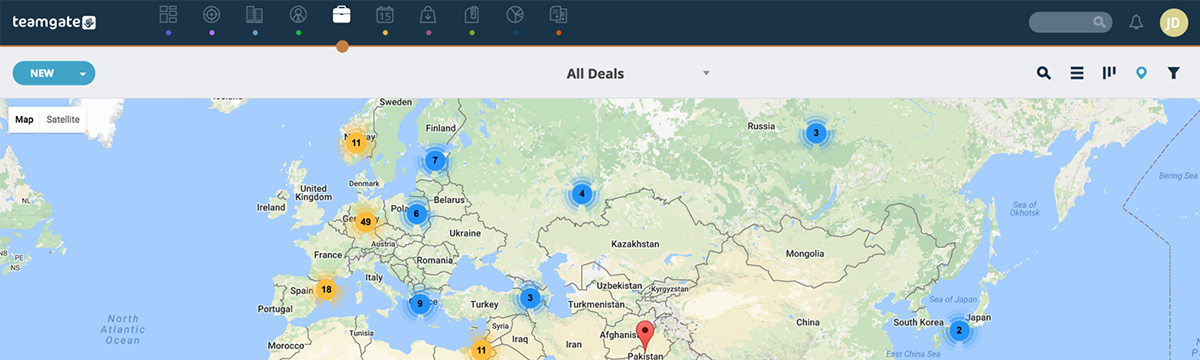Click the cluster 11 below Syria

(x=481, y=349)
